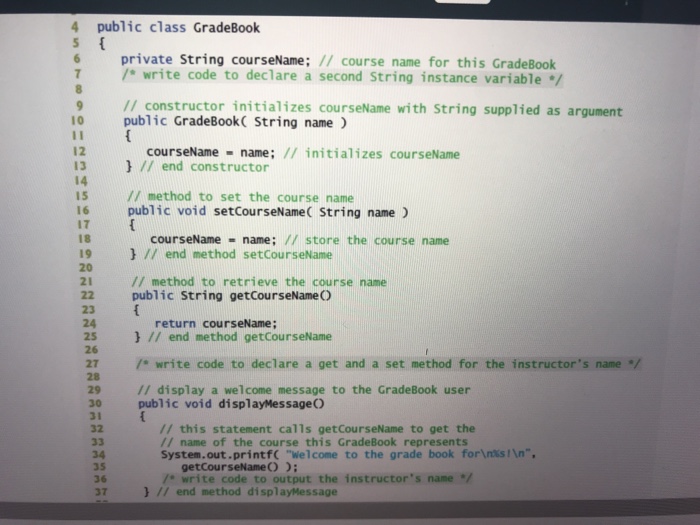Click the signature "public String getCourseName()"
Screen dimensions: 700x525
pyautogui.click(x=232, y=296)
